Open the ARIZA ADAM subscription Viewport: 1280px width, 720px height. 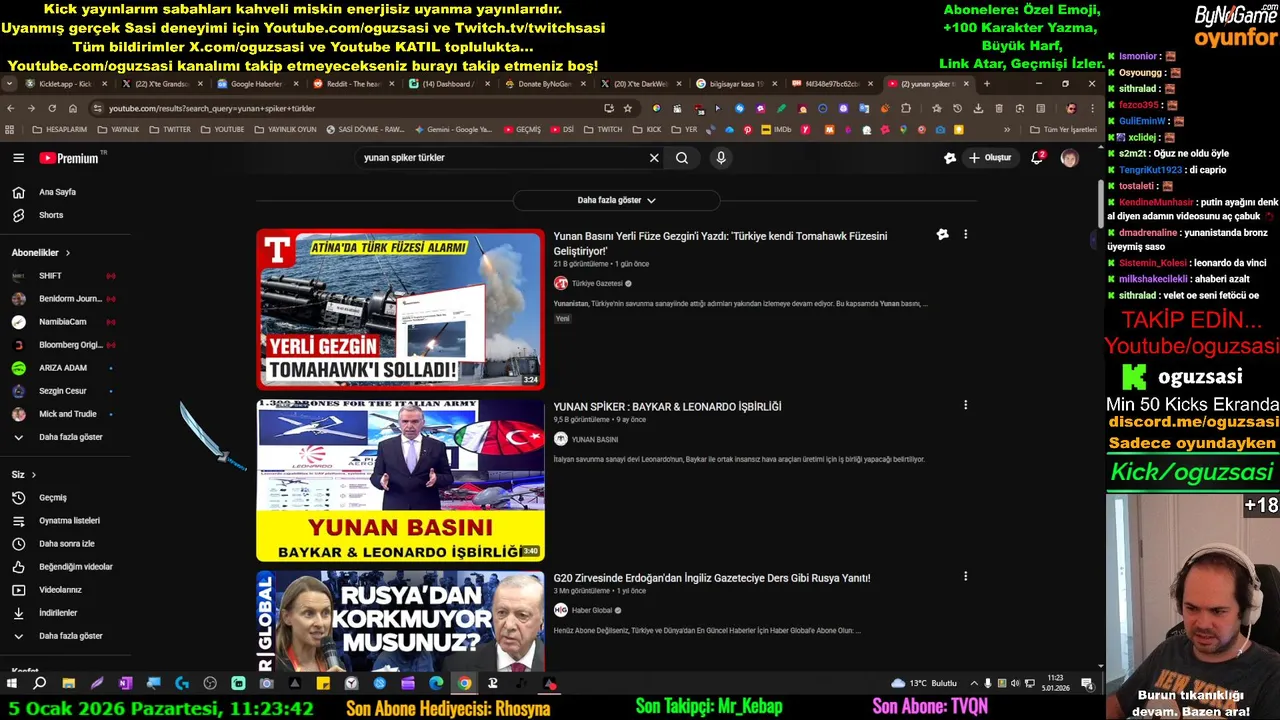[x=62, y=368]
